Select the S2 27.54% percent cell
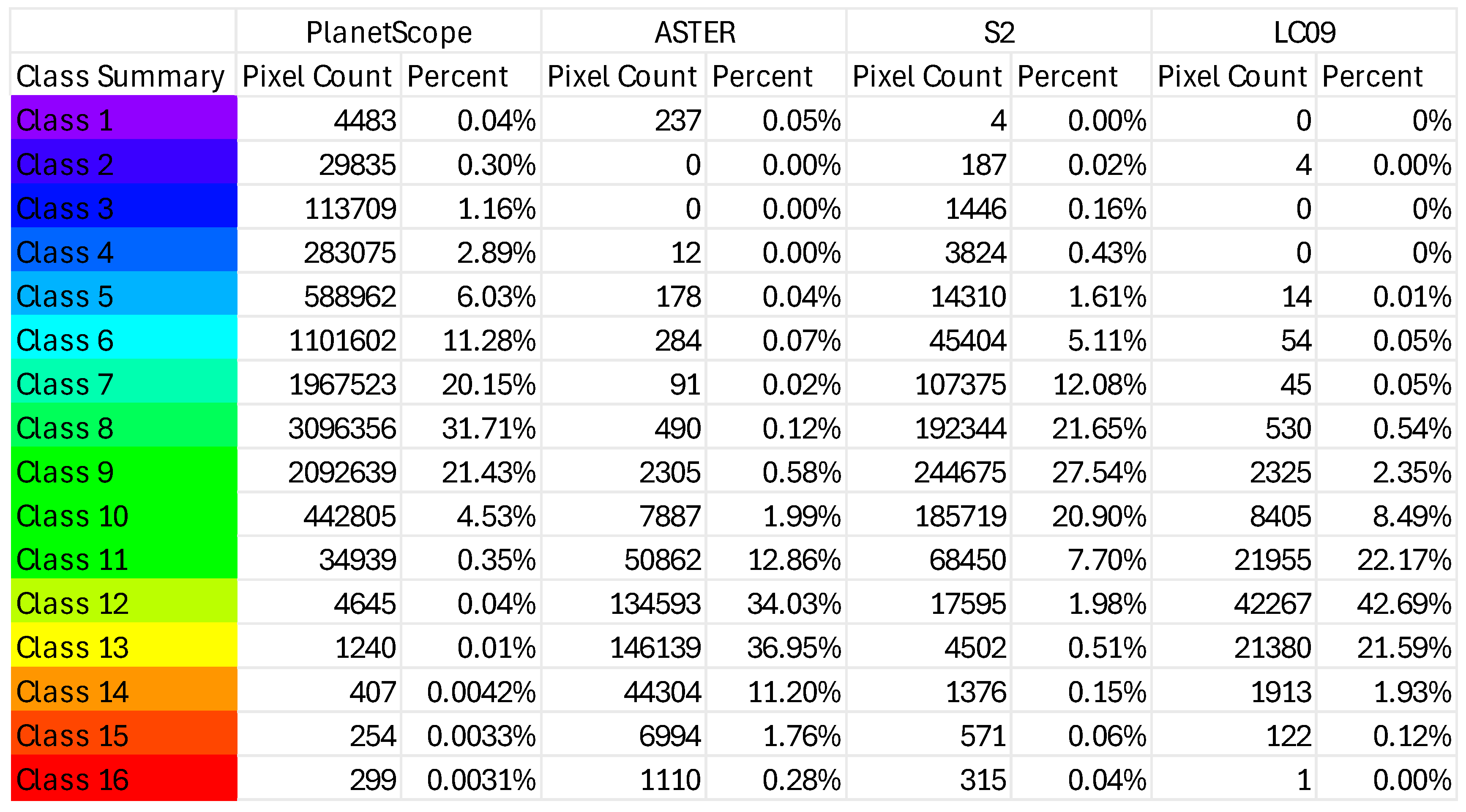Image resolution: width=1466 pixels, height=812 pixels. coord(1081,472)
